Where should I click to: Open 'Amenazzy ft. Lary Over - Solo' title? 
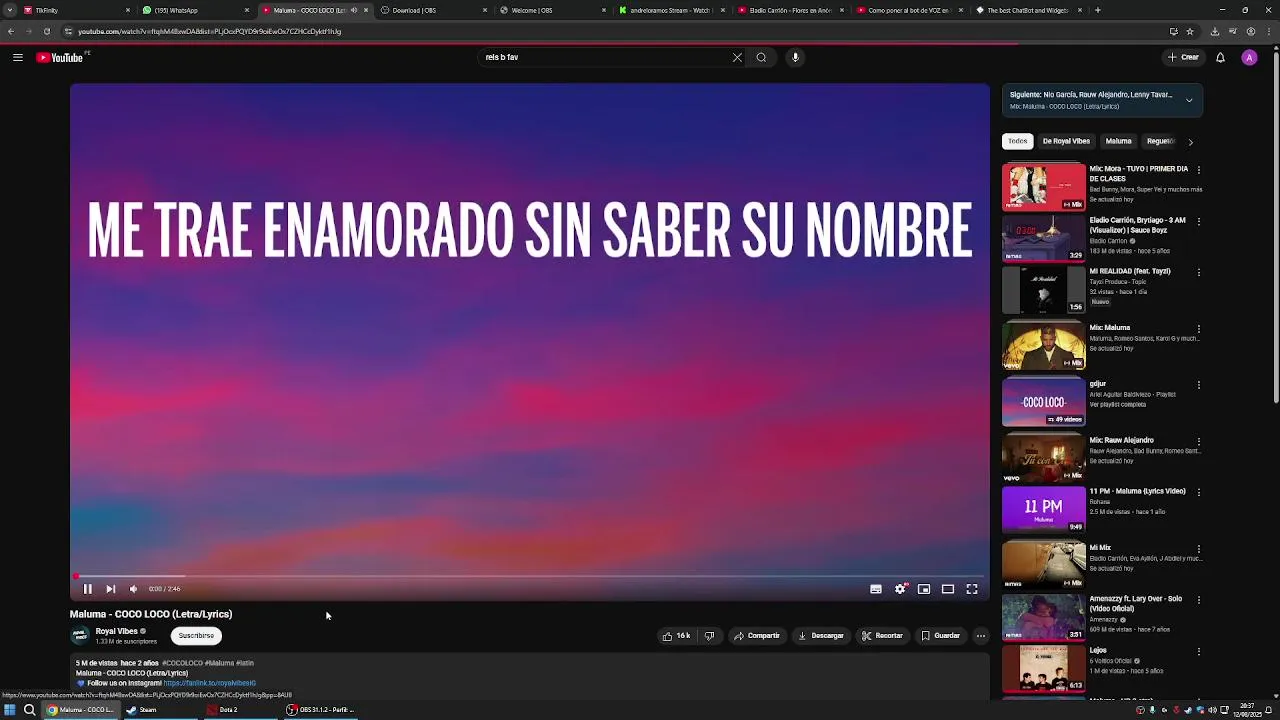click(1136, 603)
